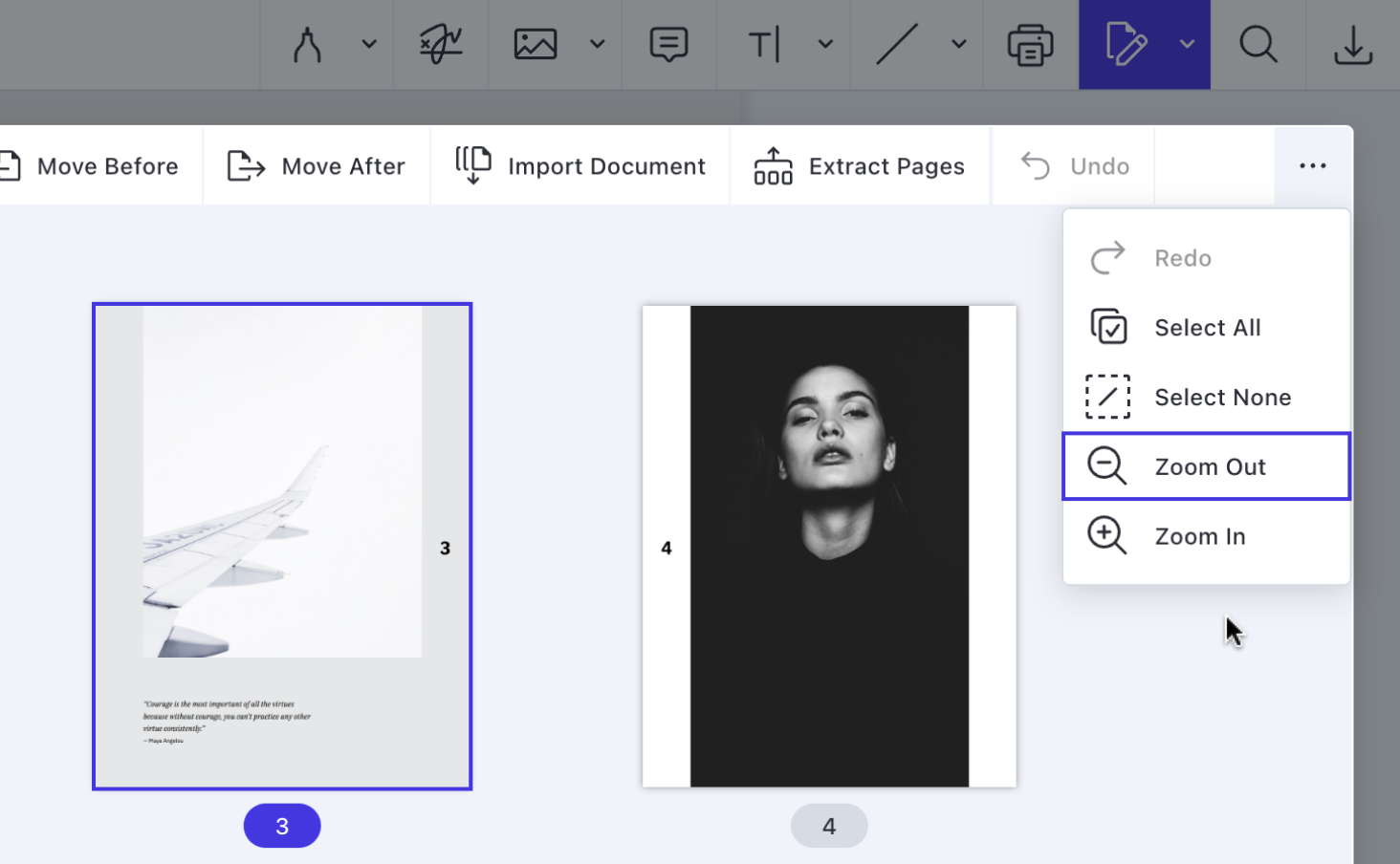Choose Select All from the menu
Image resolution: width=1400 pixels, height=864 pixels.
[x=1206, y=328]
